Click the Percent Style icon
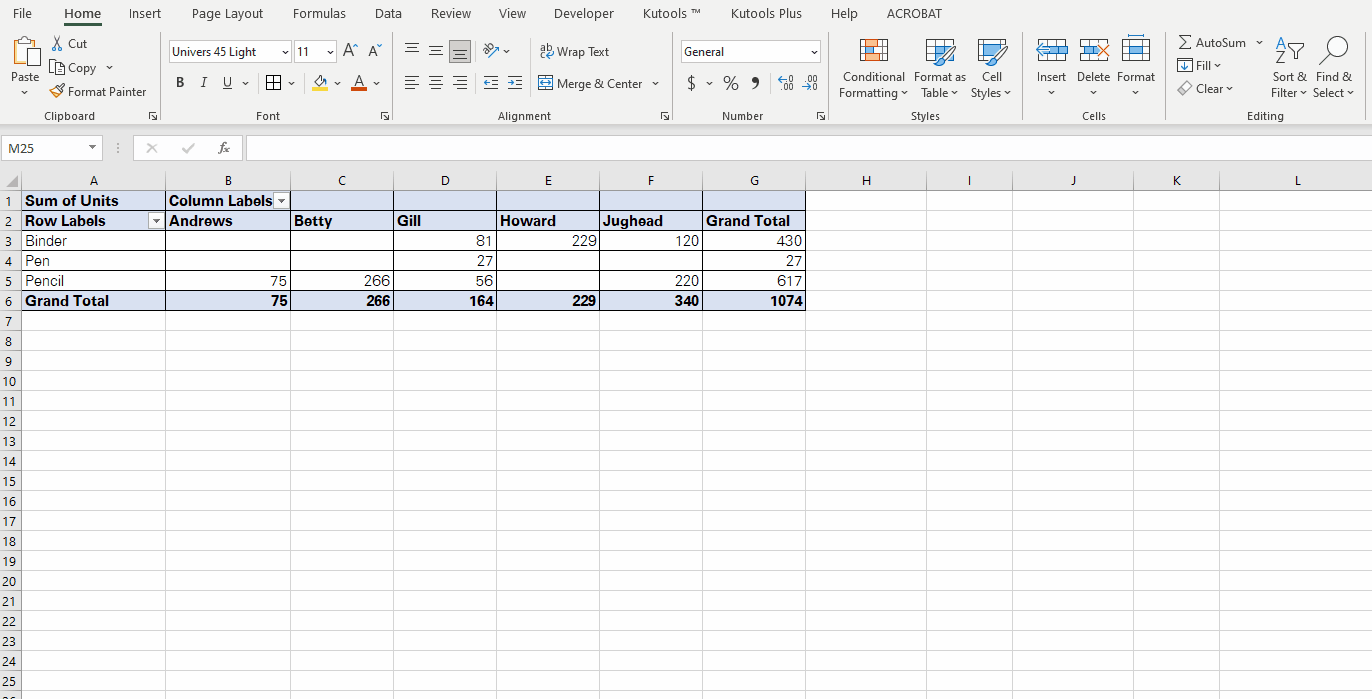The height and width of the screenshot is (699, 1372). coord(731,83)
